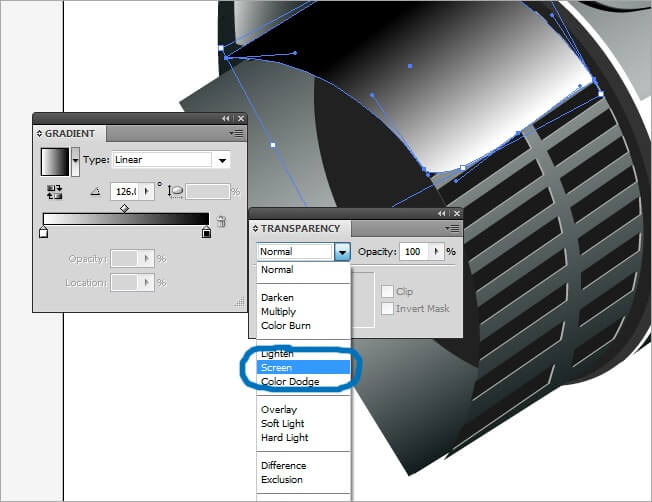Open the Gradient panel options menu
Screen dimensions: 652x502
pos(236,132)
